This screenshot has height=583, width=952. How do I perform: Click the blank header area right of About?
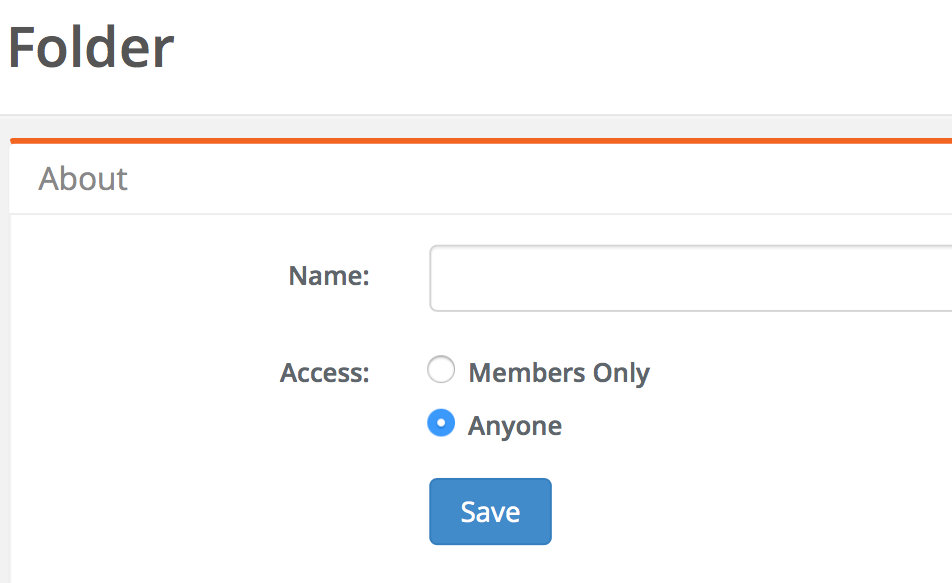click(x=540, y=180)
